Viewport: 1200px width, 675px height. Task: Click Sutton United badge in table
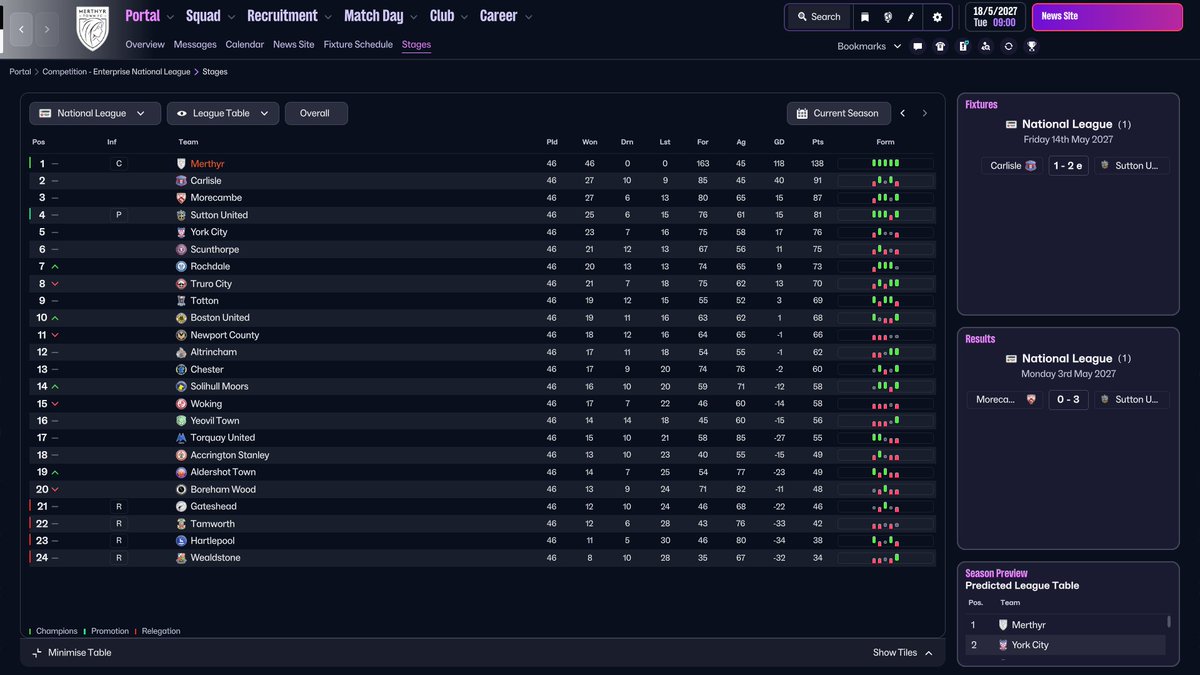coord(181,215)
